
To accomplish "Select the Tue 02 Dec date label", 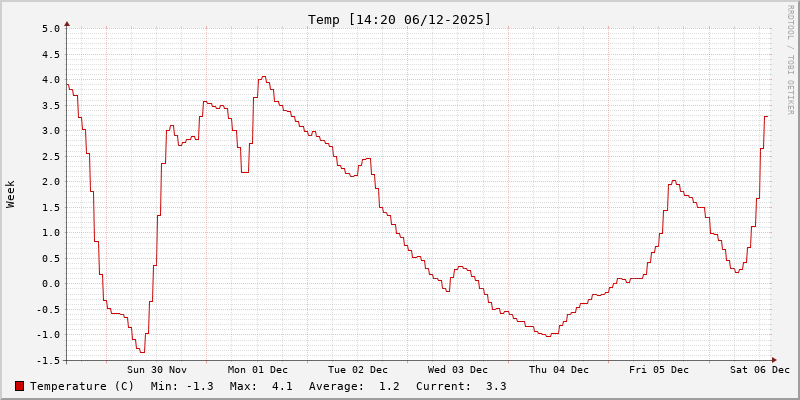I will point(358,369).
